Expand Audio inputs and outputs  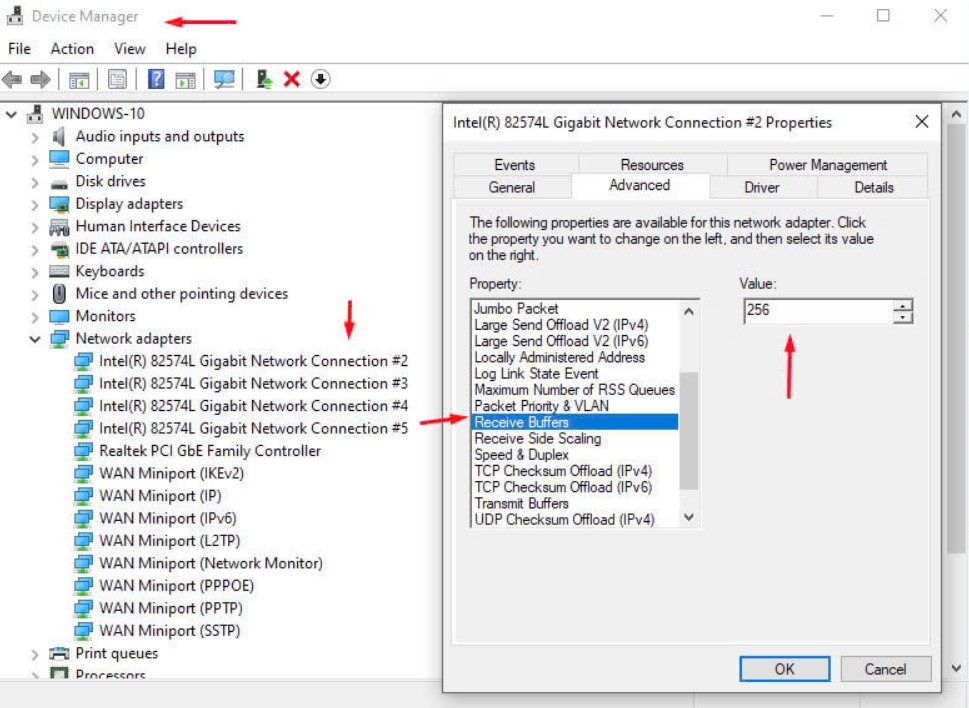[x=35, y=137]
